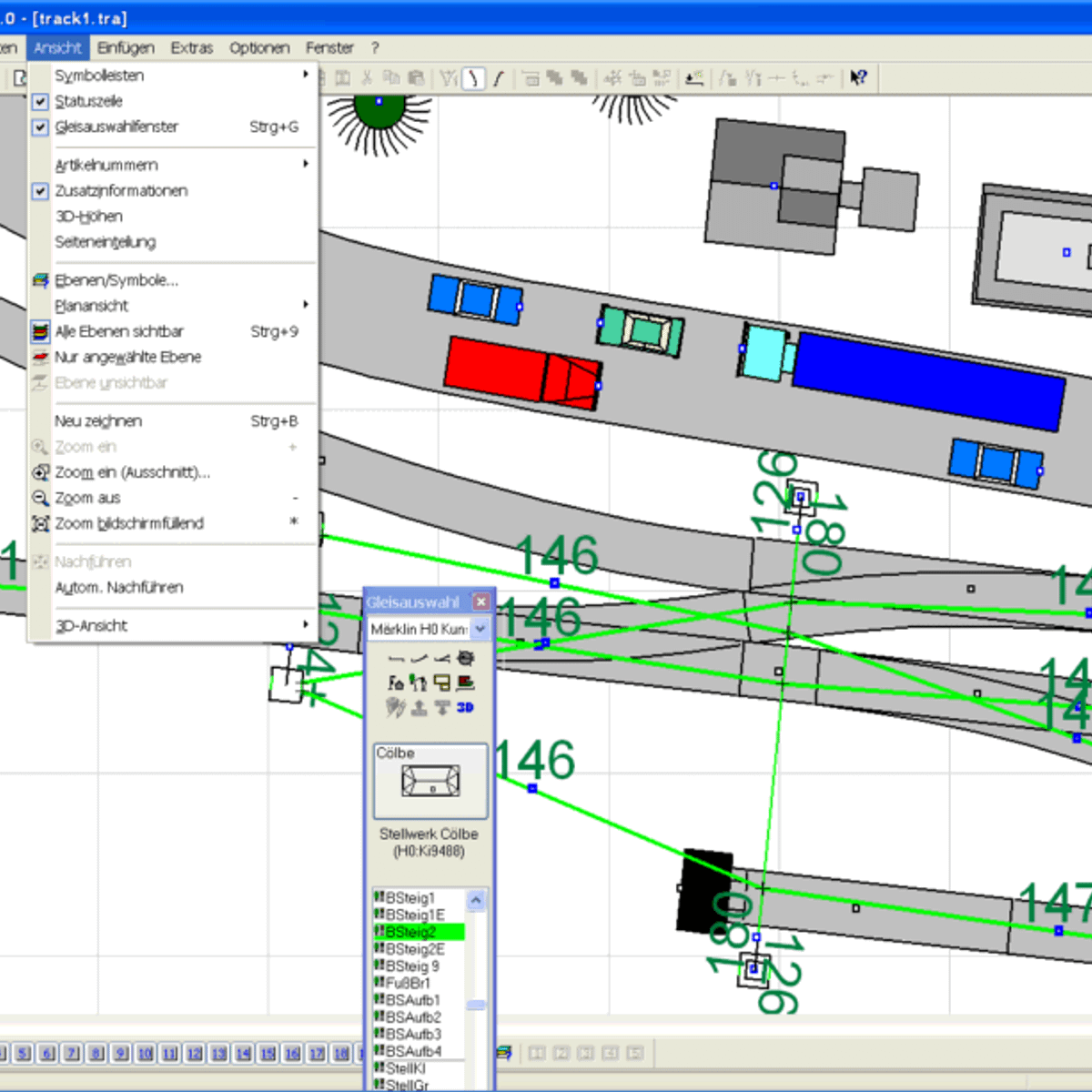The width and height of the screenshot is (1092, 1092).
Task: Select the yellow boxes icon in Gleisauswahl
Action: tap(441, 682)
